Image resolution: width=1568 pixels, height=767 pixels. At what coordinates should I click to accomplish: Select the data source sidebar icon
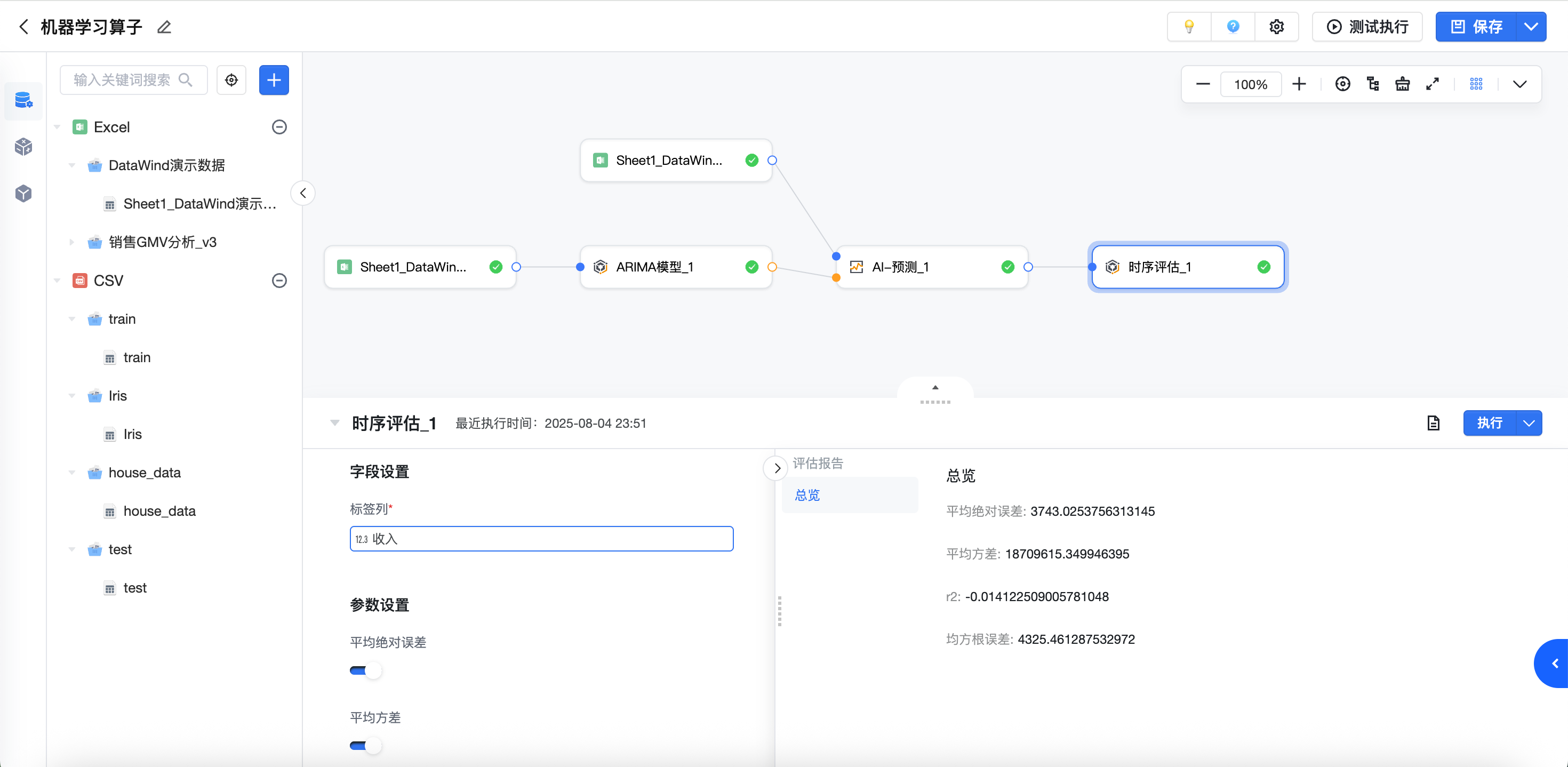tap(23, 100)
